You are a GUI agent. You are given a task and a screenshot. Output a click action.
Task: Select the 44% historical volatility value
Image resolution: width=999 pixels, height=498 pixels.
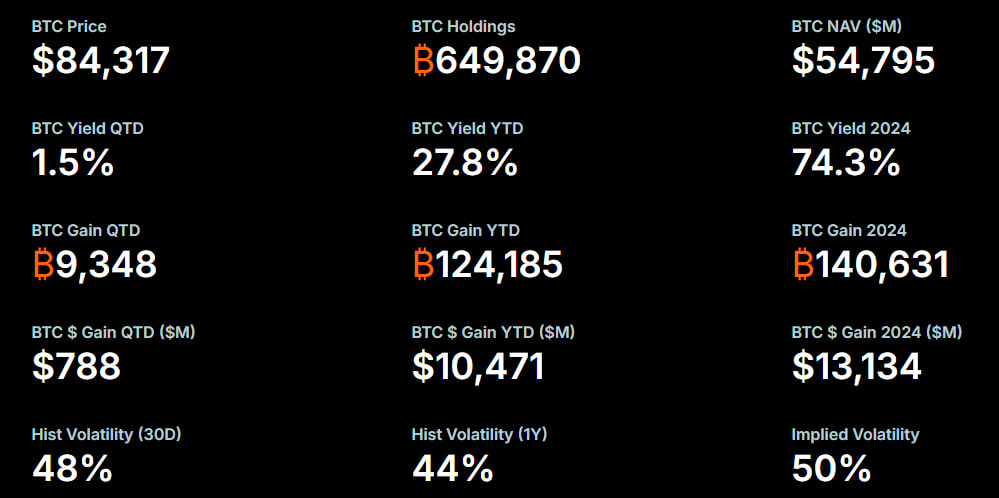coord(452,468)
